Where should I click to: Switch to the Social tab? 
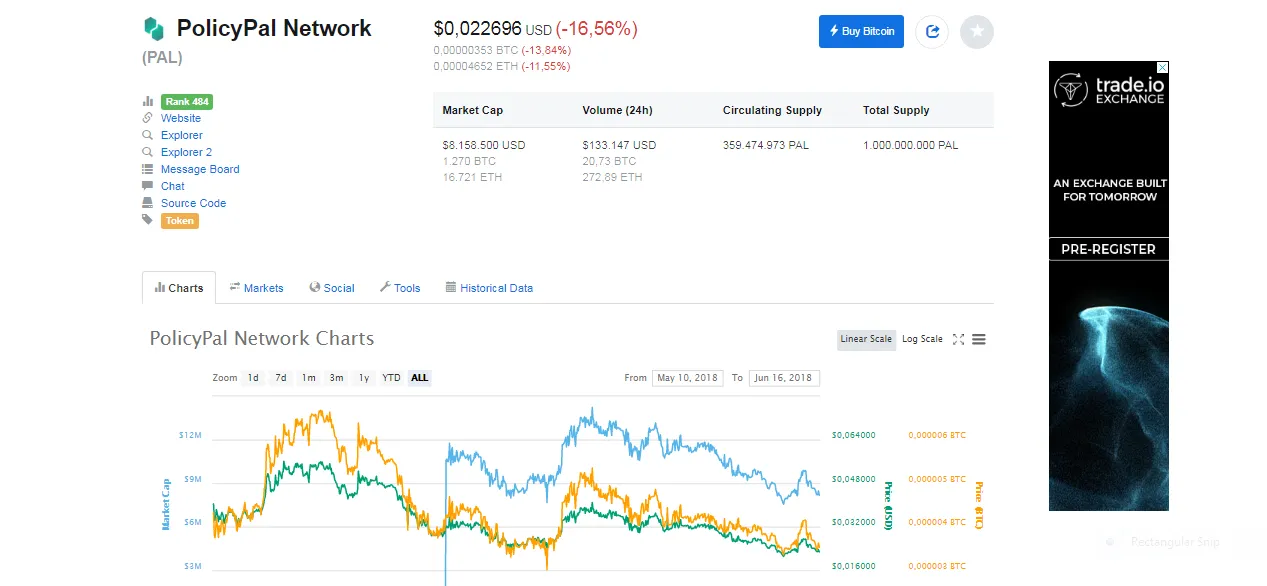tap(332, 288)
